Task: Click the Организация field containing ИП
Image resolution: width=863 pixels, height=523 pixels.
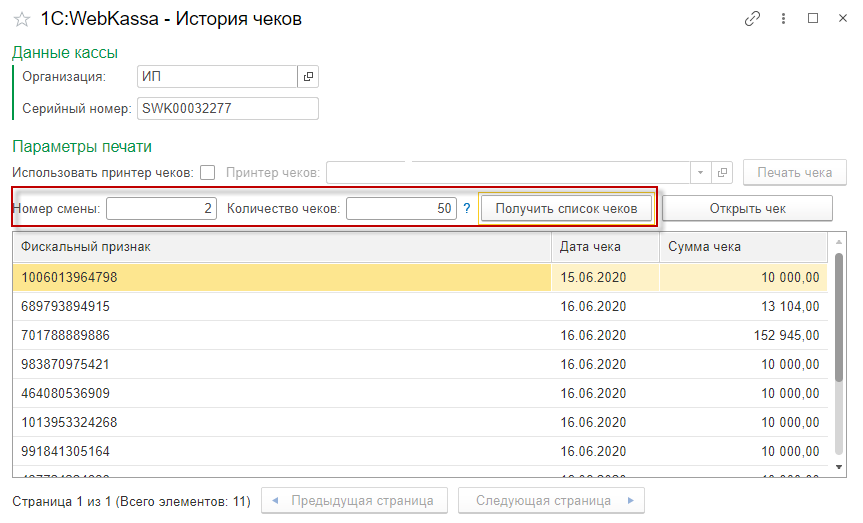Action: pyautogui.click(x=217, y=77)
